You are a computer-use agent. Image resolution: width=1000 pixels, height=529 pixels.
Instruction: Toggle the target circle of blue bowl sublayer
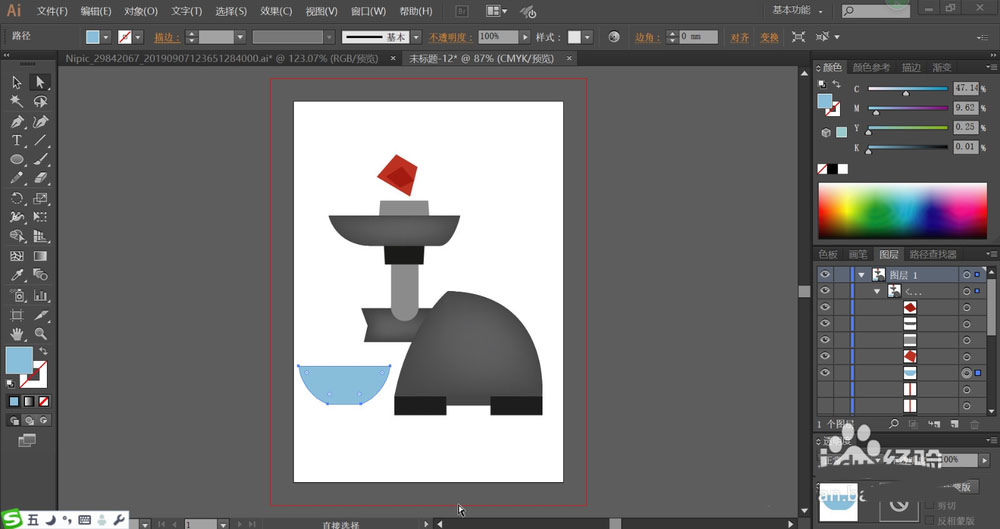(x=967, y=373)
